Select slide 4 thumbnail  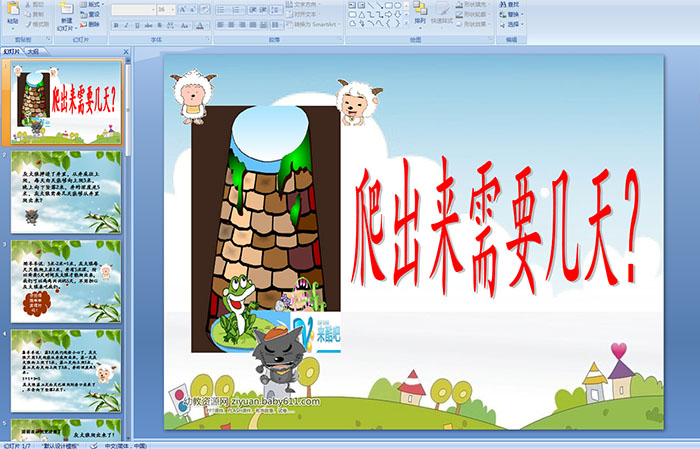coord(66,370)
